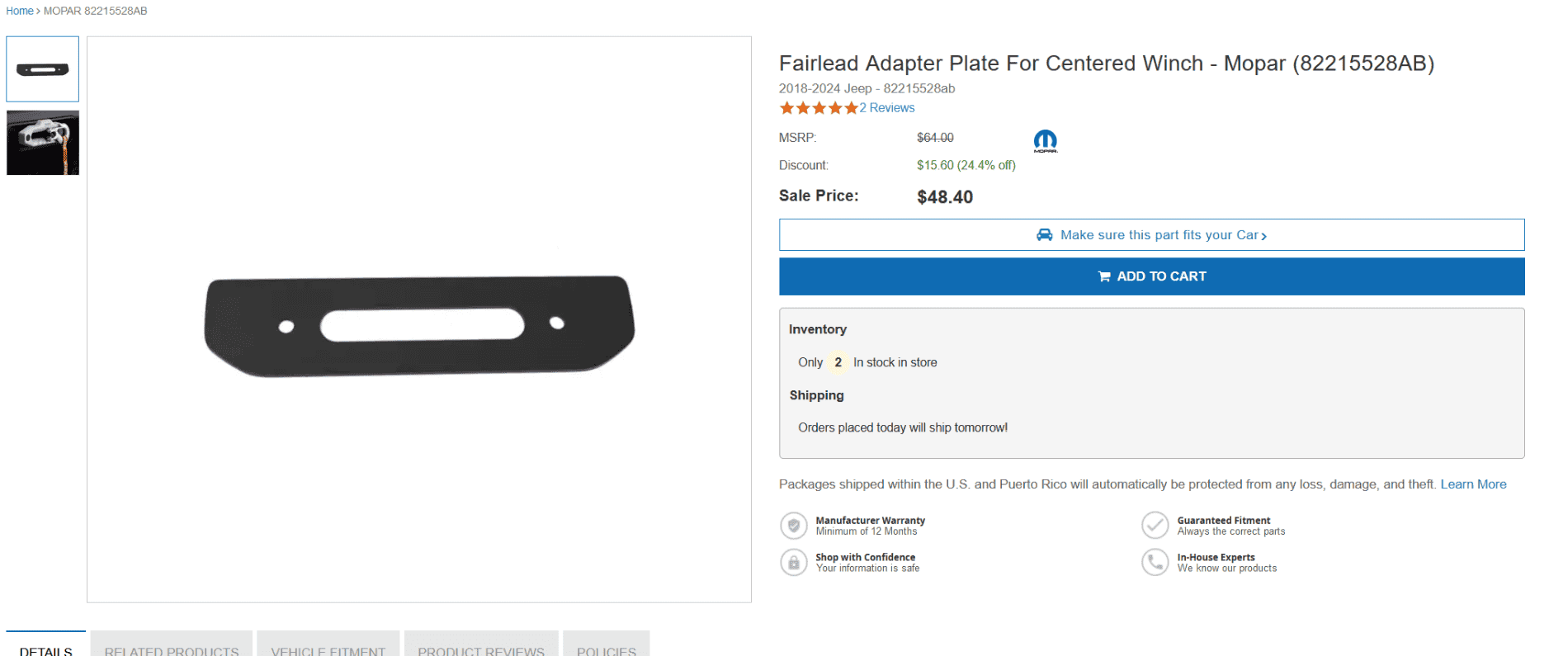Image resolution: width=1568 pixels, height=656 pixels.
Task: Click the Manufacturer Warranty shield icon
Action: click(x=793, y=526)
